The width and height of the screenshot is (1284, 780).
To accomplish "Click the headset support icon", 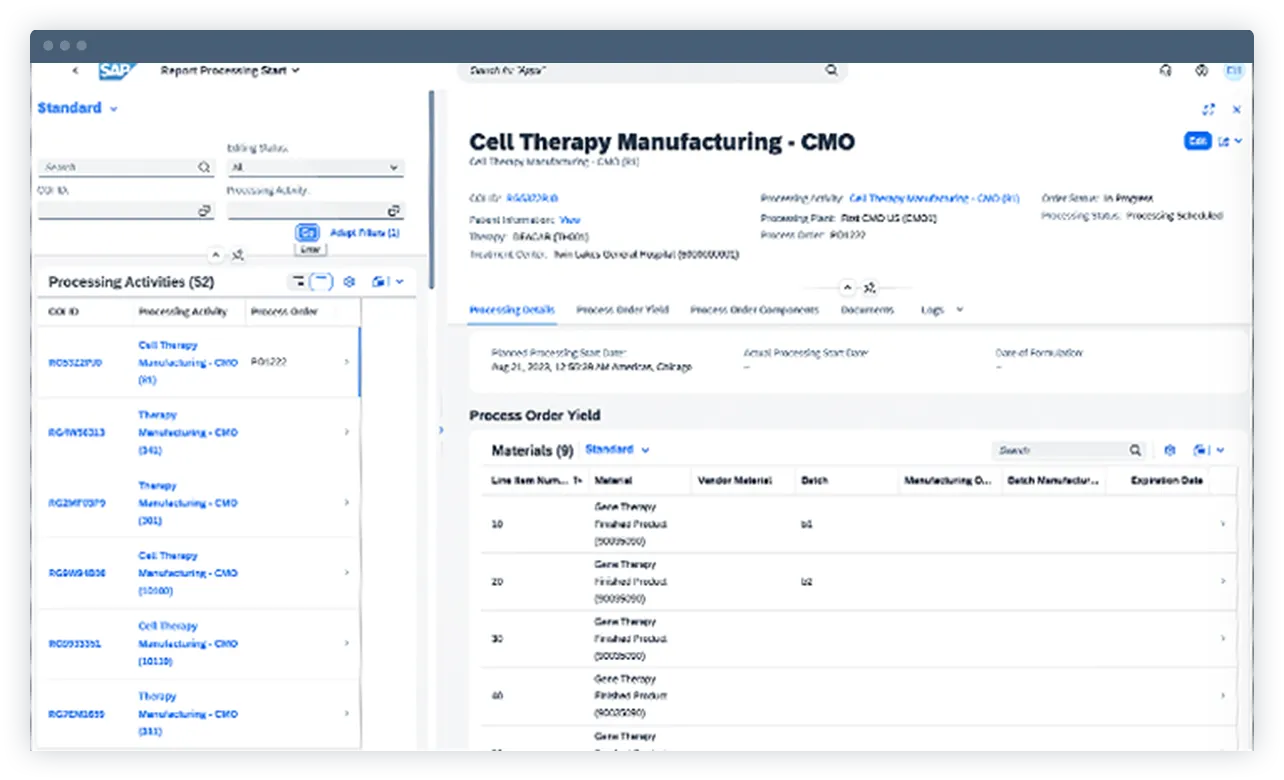I will (x=1165, y=71).
